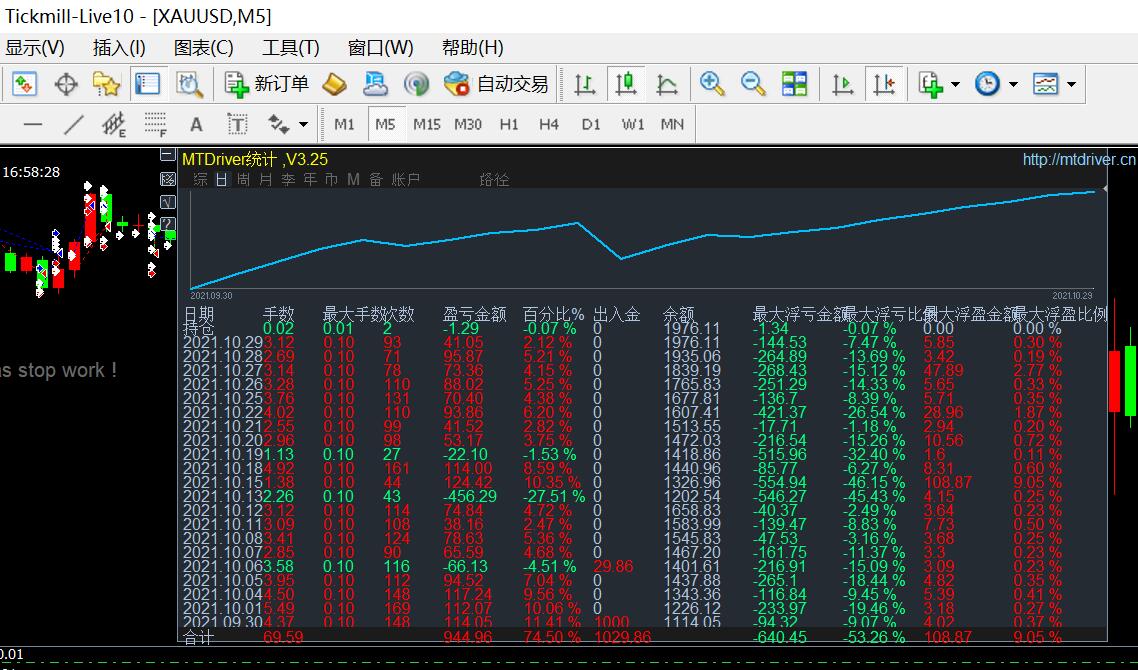Viewport: 1138px width, 670px height.
Task: Select the 日 daily statistics tab
Action: pos(222,179)
